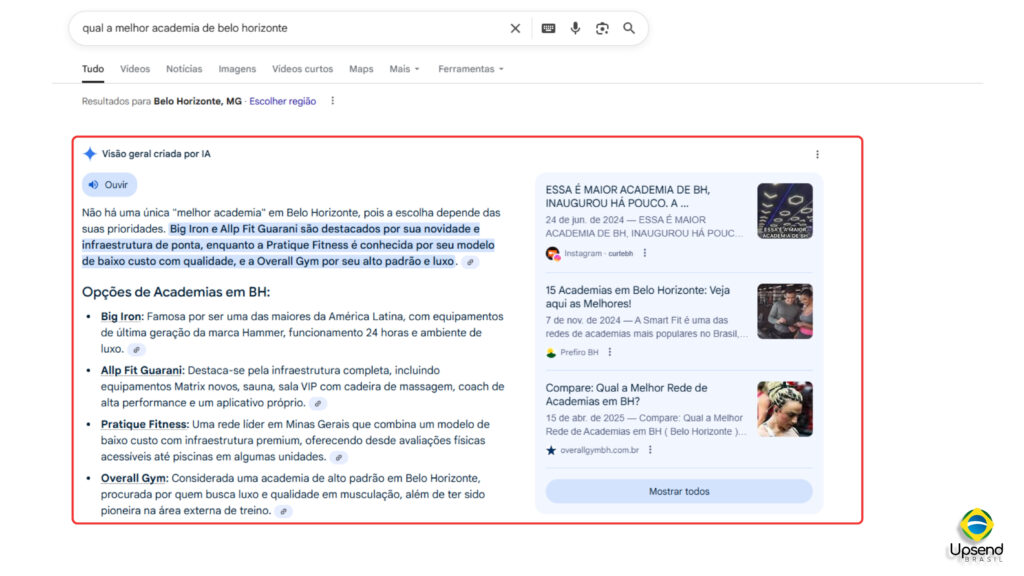The height and width of the screenshot is (576, 1024).
Task: Play the overview with the Ouvir button
Action: pos(109,185)
